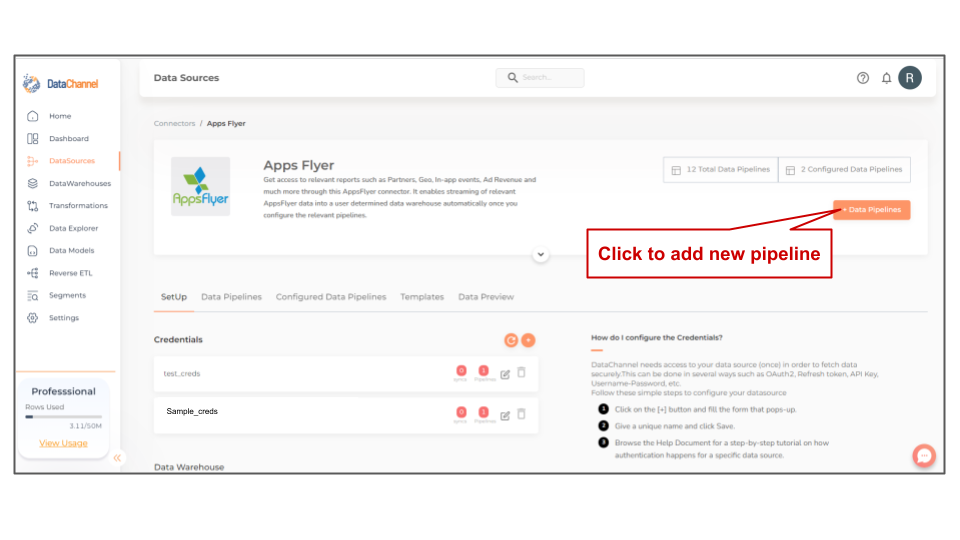Edit the Sample_creds credential
Viewport: 960px width, 540px height.
coord(505,416)
